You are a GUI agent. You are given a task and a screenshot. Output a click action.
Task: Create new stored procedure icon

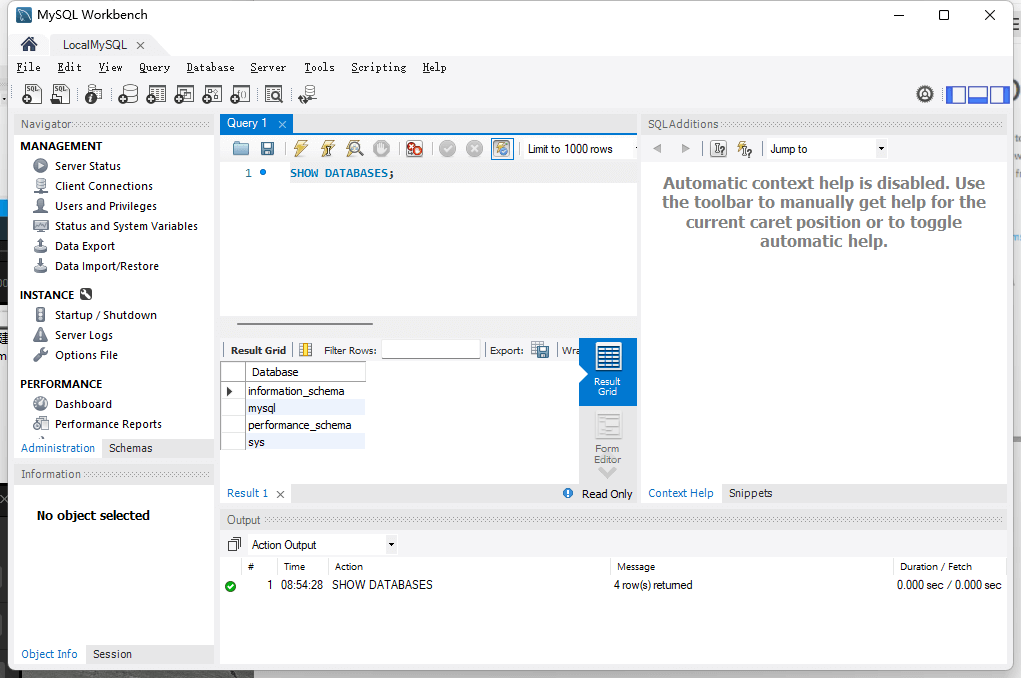212,94
